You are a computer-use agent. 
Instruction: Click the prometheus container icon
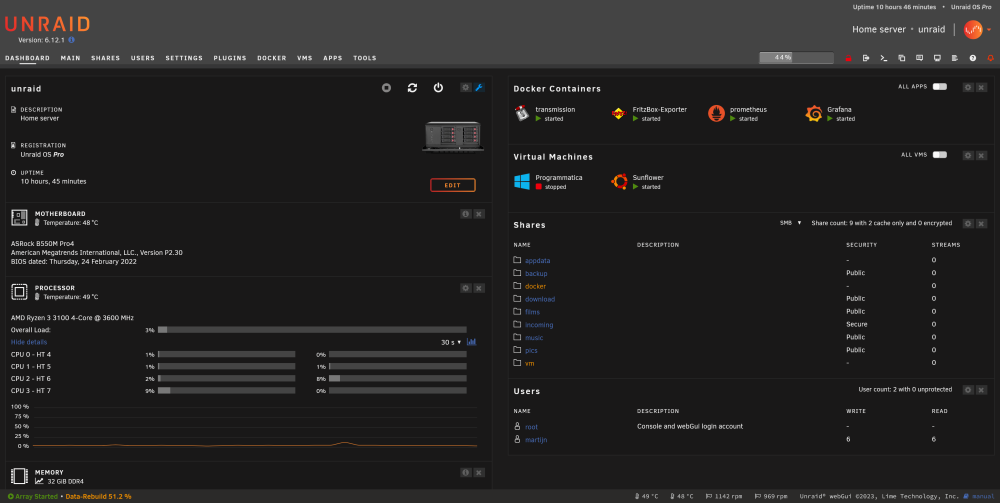(716, 113)
